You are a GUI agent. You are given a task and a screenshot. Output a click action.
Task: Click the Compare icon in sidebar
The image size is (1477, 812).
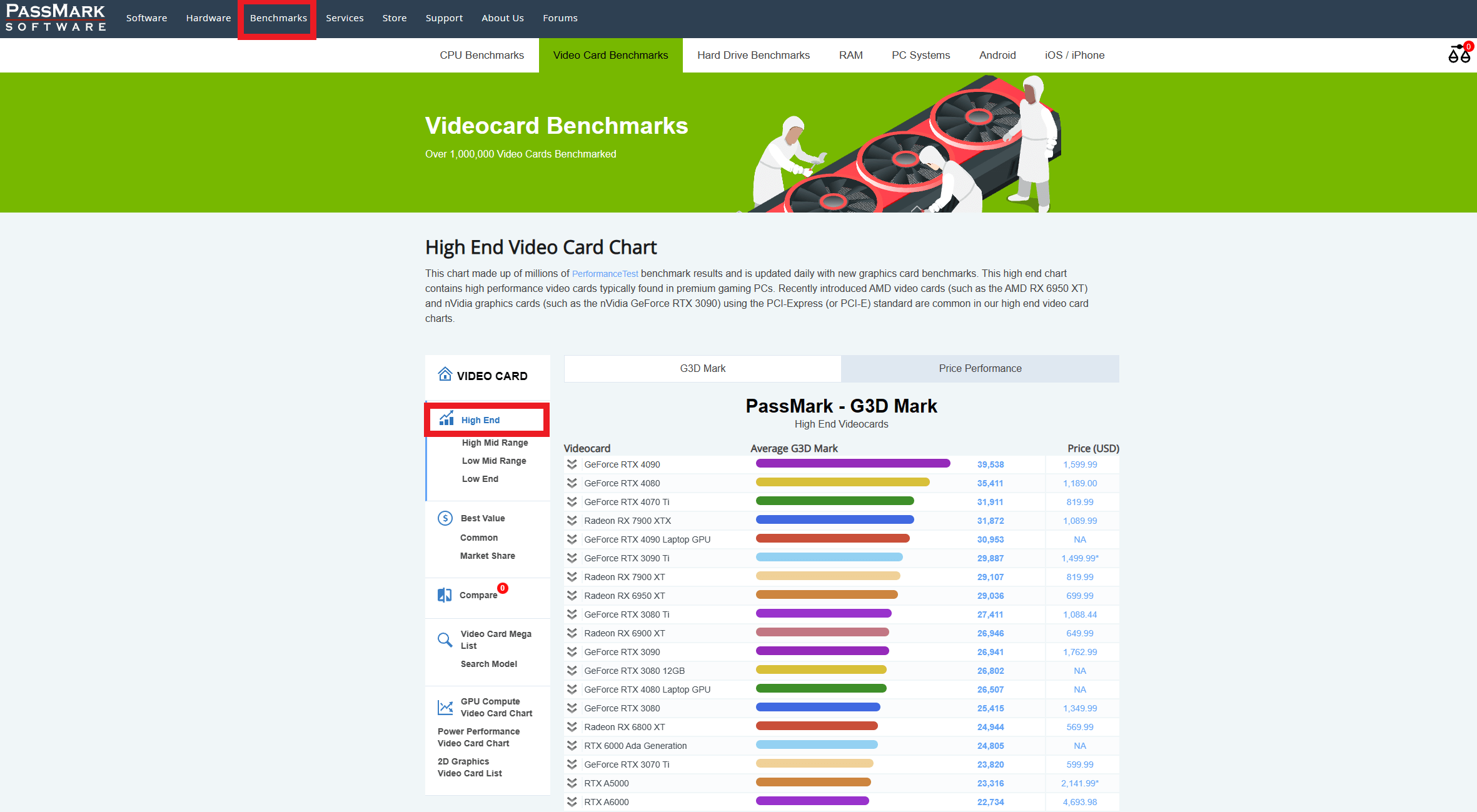tap(445, 594)
